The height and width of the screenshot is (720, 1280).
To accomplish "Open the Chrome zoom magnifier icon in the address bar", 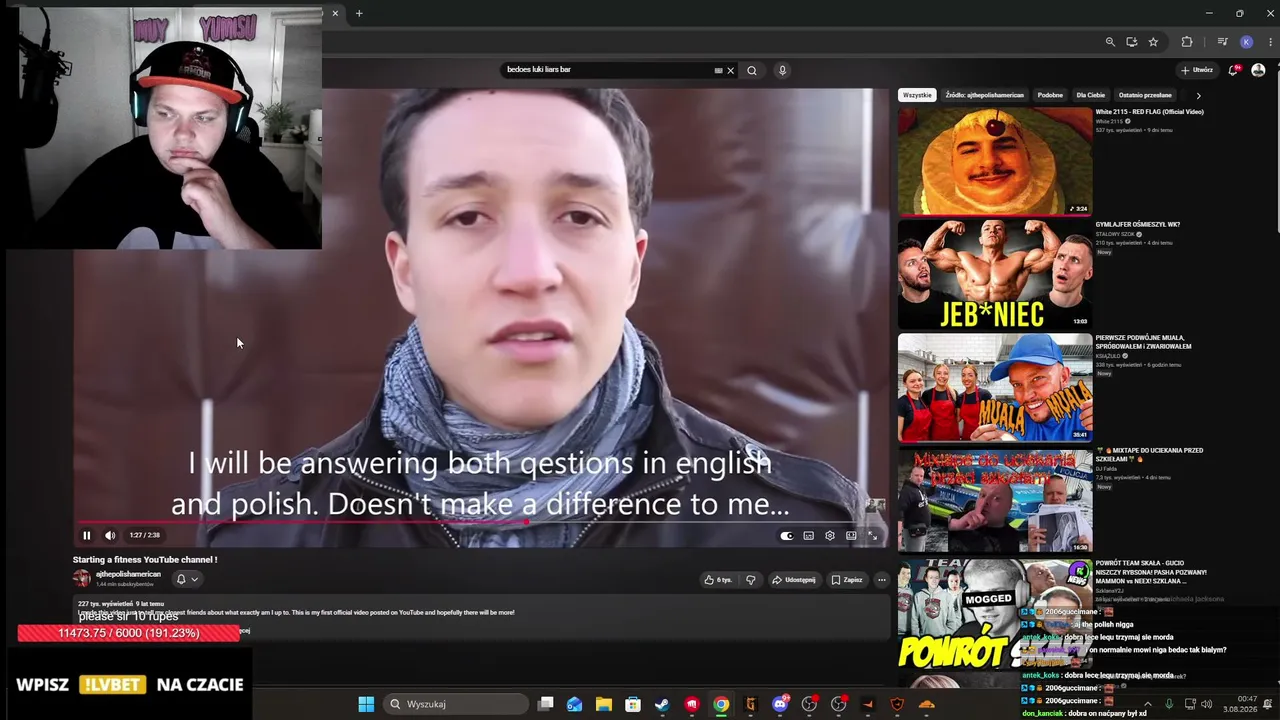I will tap(1110, 42).
